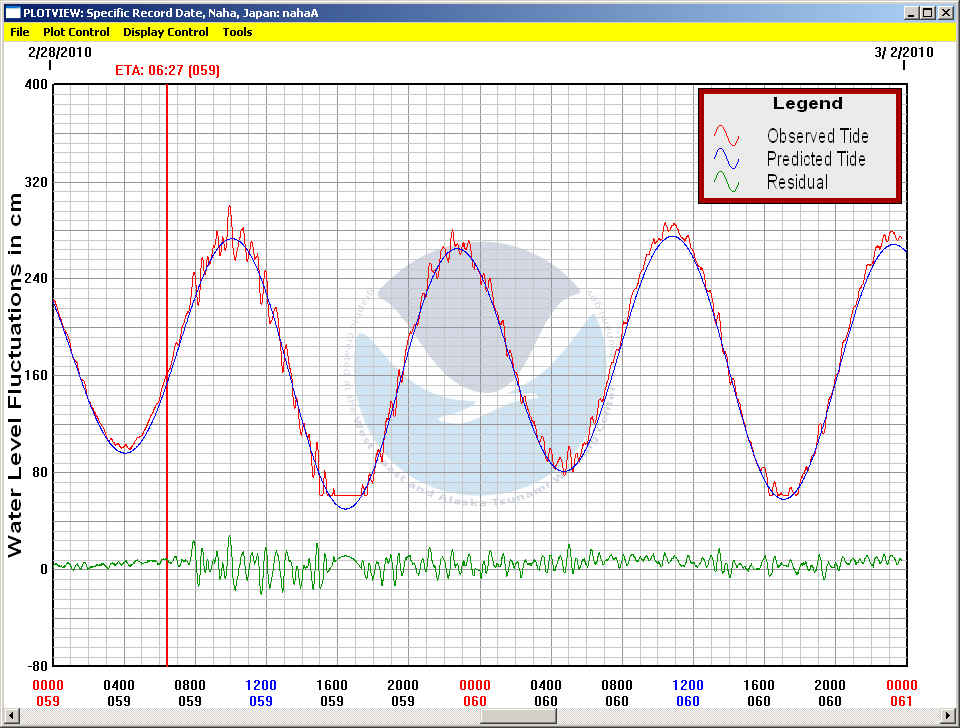Open the Plot Control menu
The width and height of the screenshot is (960, 728).
point(76,32)
